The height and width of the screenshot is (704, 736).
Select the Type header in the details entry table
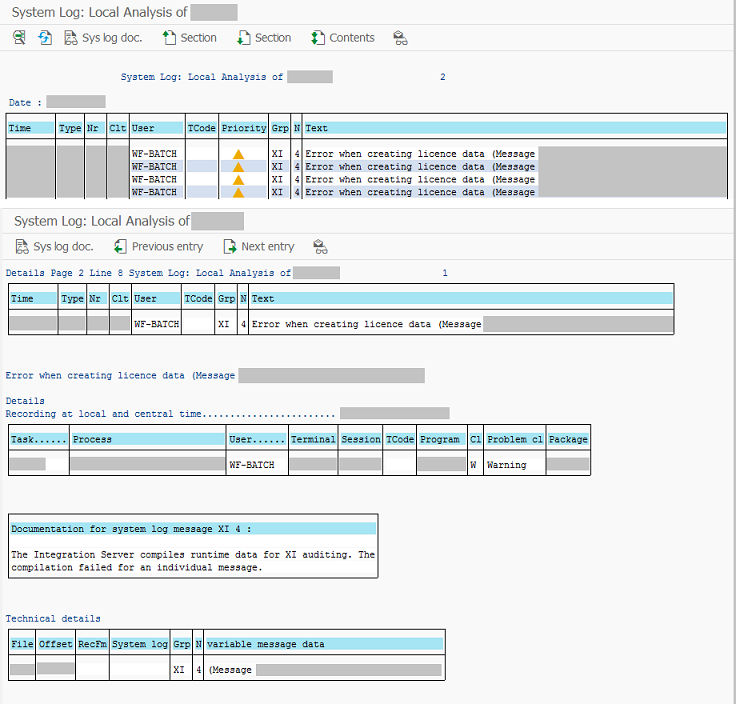coord(72,298)
